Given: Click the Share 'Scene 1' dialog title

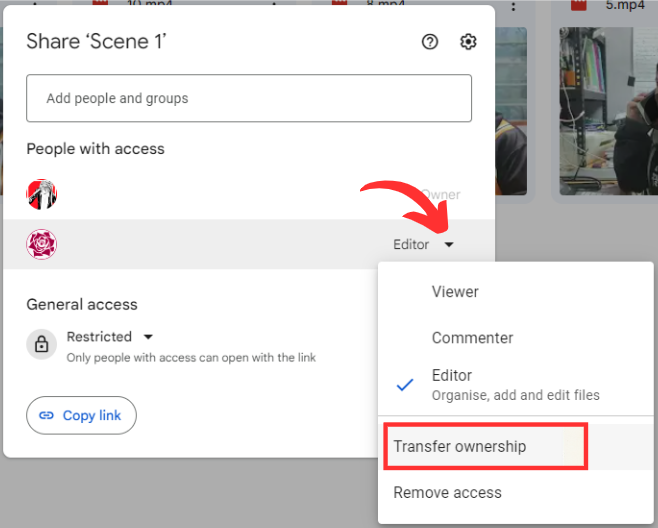Looking at the screenshot, I should click(x=96, y=42).
